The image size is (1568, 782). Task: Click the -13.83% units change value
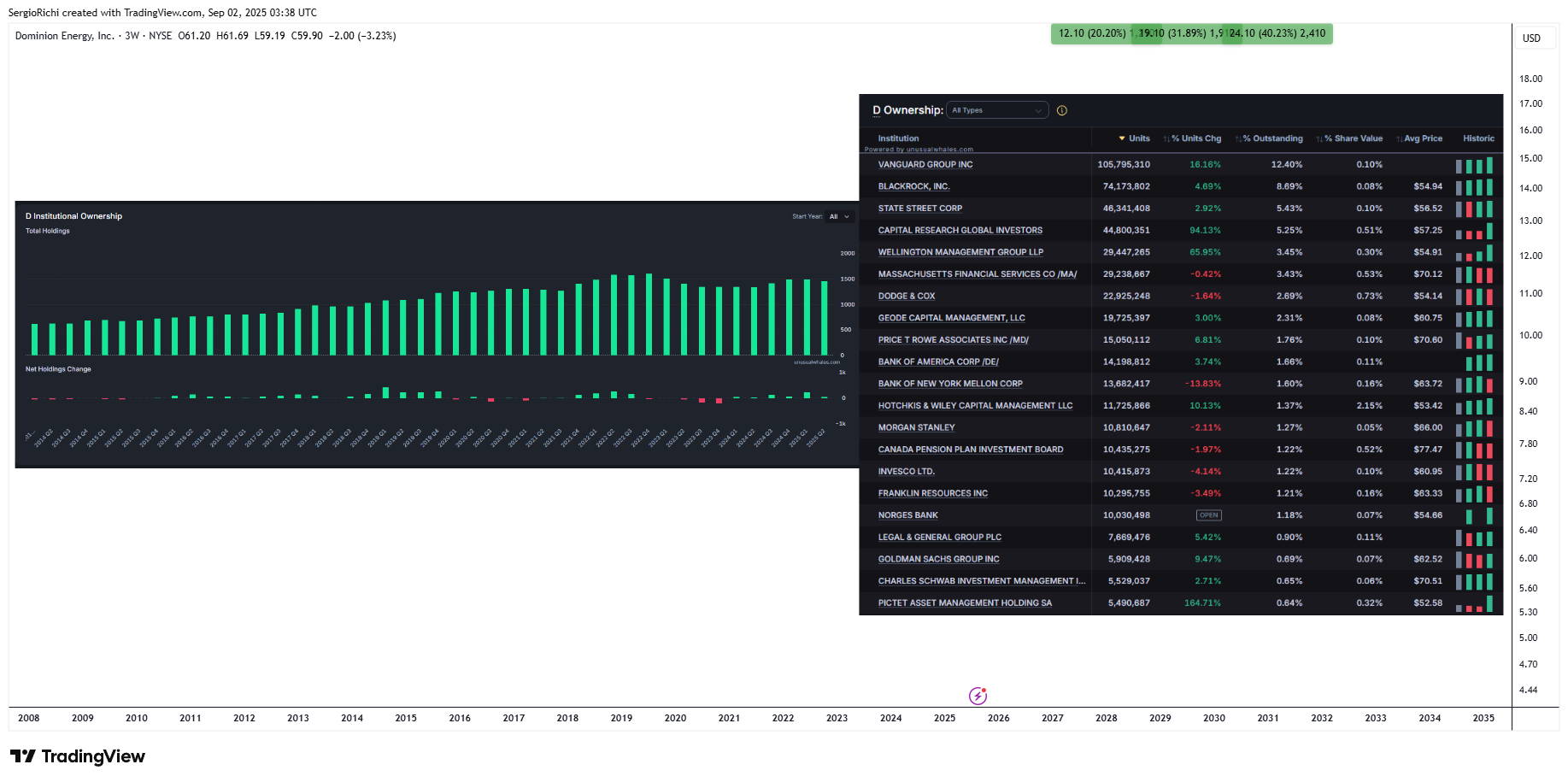tap(1203, 384)
